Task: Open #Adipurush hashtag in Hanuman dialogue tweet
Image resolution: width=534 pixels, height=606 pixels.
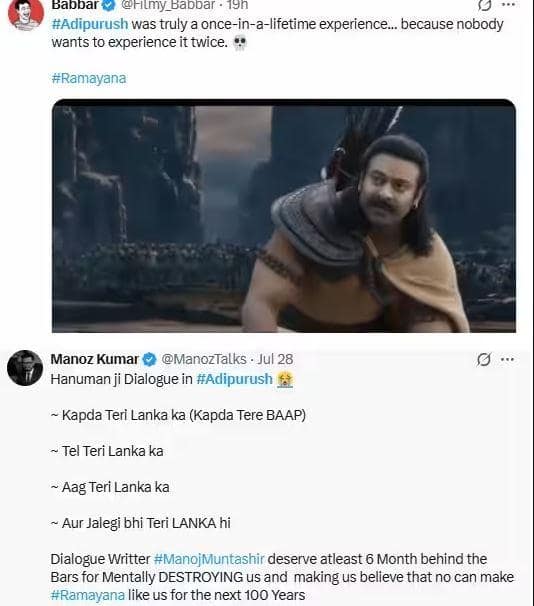Action: pyautogui.click(x=234, y=379)
